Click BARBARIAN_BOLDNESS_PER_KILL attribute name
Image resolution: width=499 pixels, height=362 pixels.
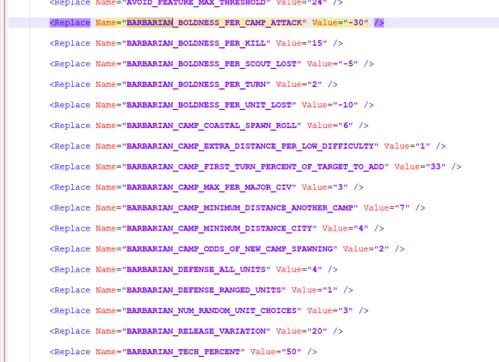click(x=196, y=43)
